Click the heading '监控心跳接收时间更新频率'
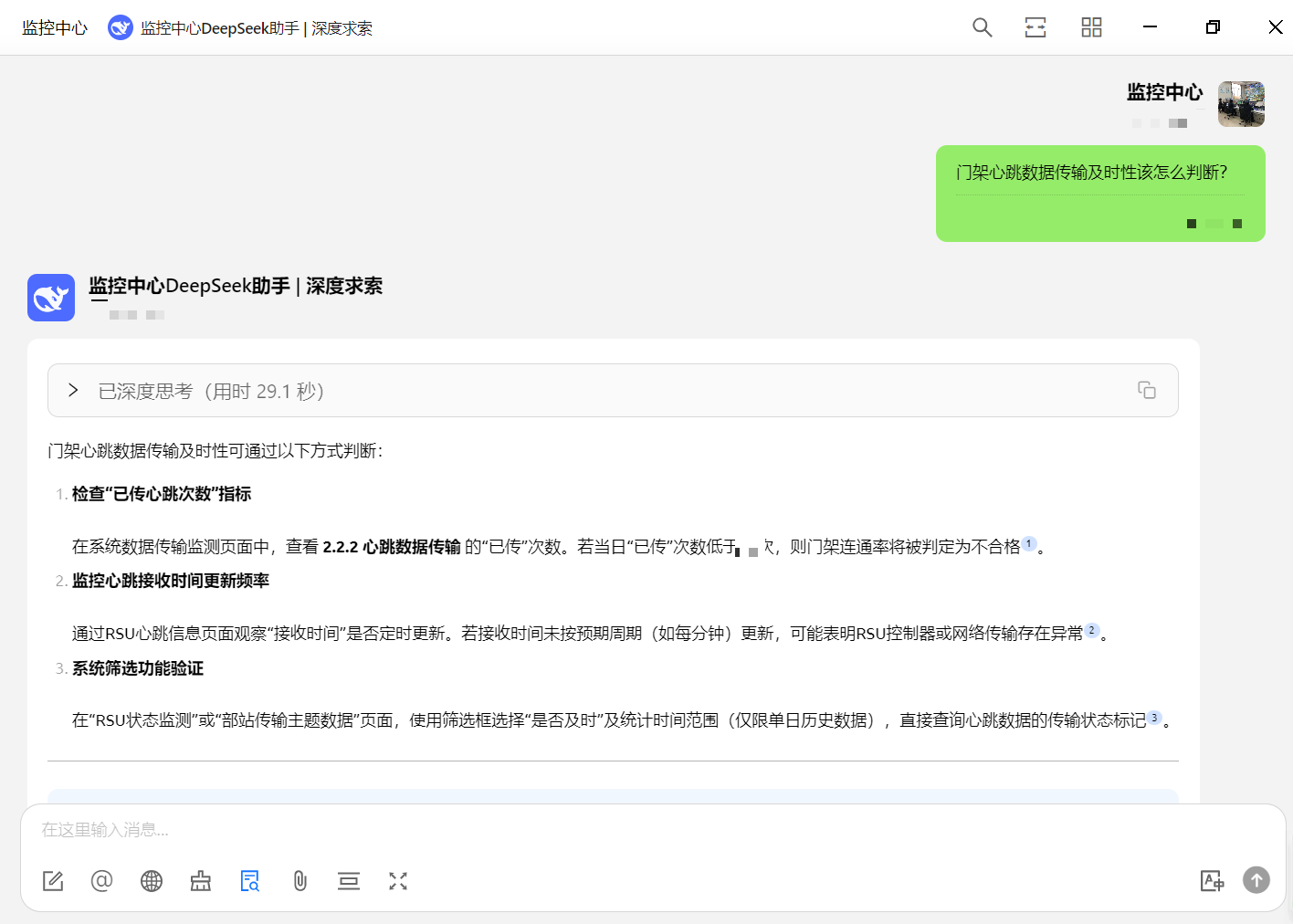This screenshot has height=924, width=1293. tap(171, 581)
